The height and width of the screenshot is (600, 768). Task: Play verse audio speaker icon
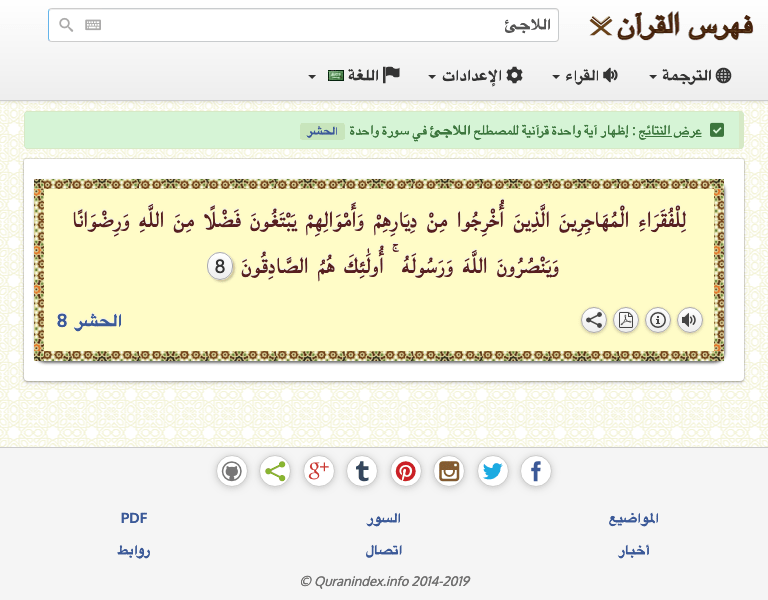tap(690, 320)
